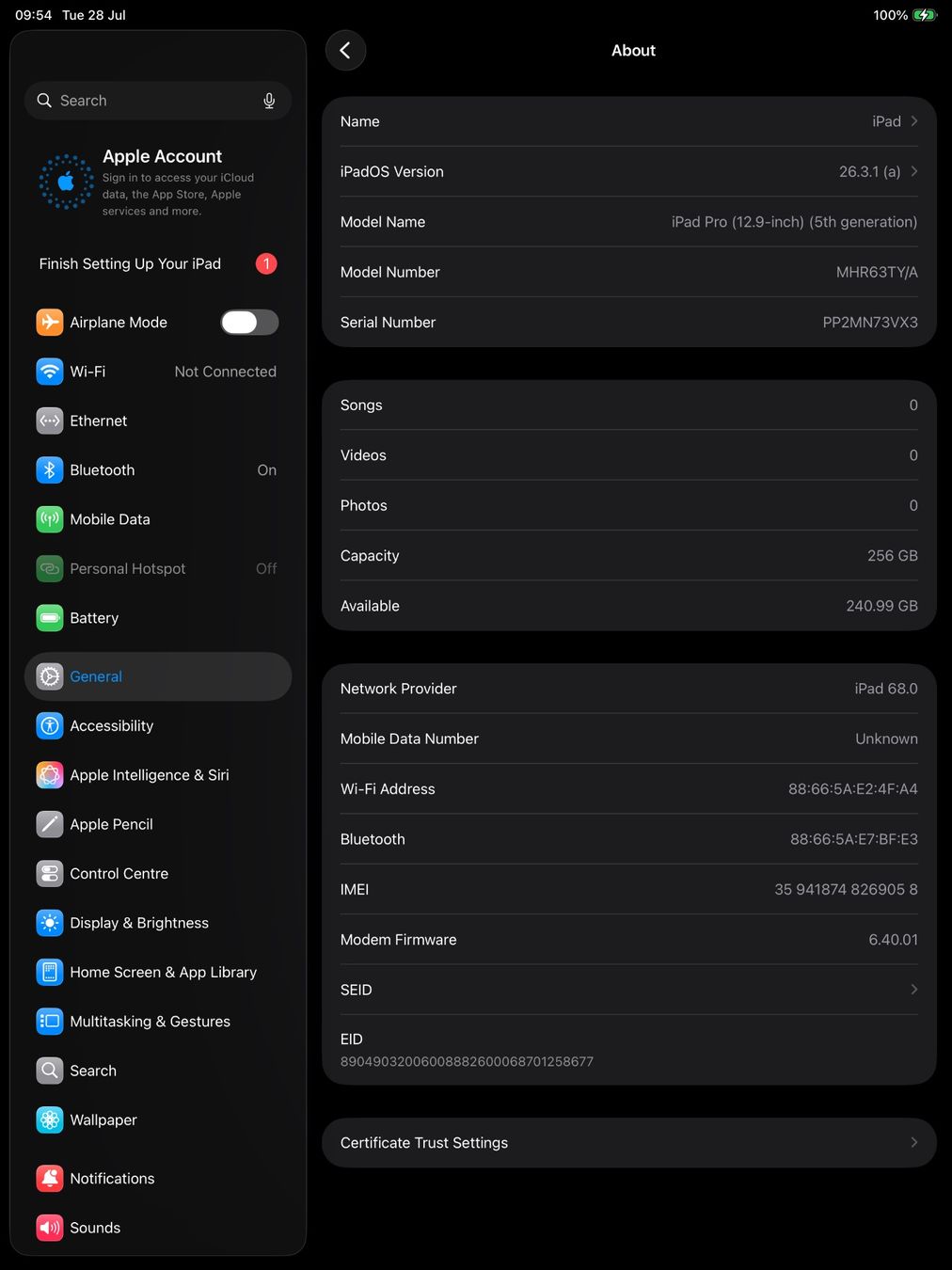Open Ethernet settings icon
The image size is (952, 1270).
(50, 421)
